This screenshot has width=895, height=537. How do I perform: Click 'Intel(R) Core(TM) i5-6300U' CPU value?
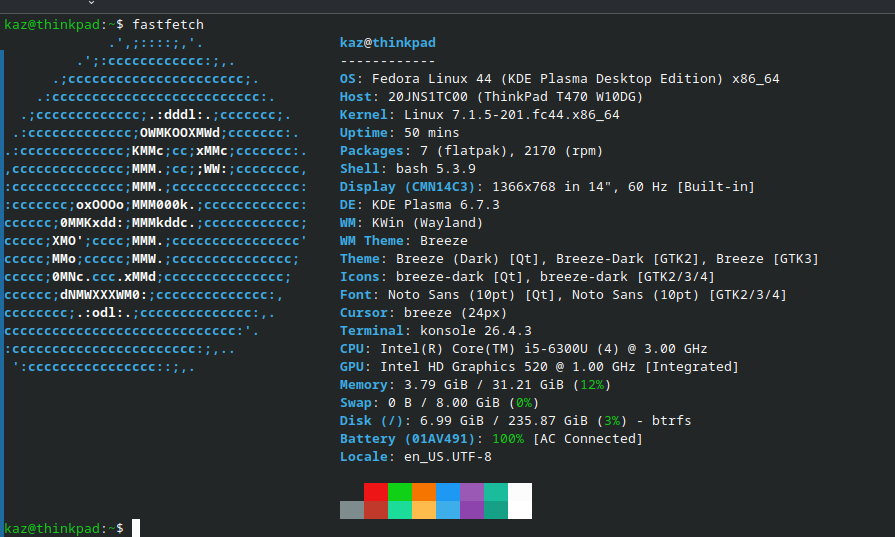483,349
